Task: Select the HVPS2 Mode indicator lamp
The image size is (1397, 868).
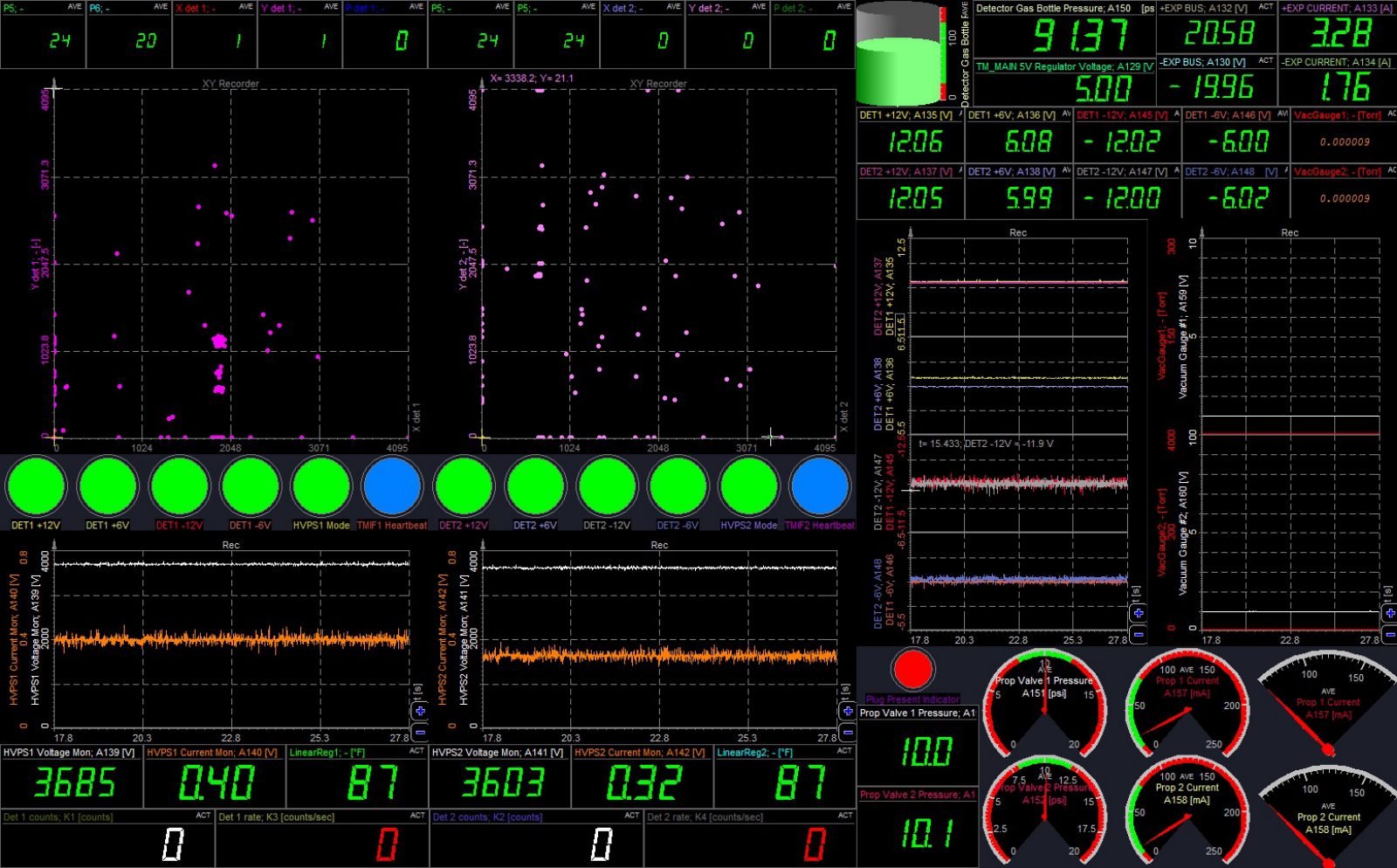Action: pyautogui.click(x=749, y=486)
